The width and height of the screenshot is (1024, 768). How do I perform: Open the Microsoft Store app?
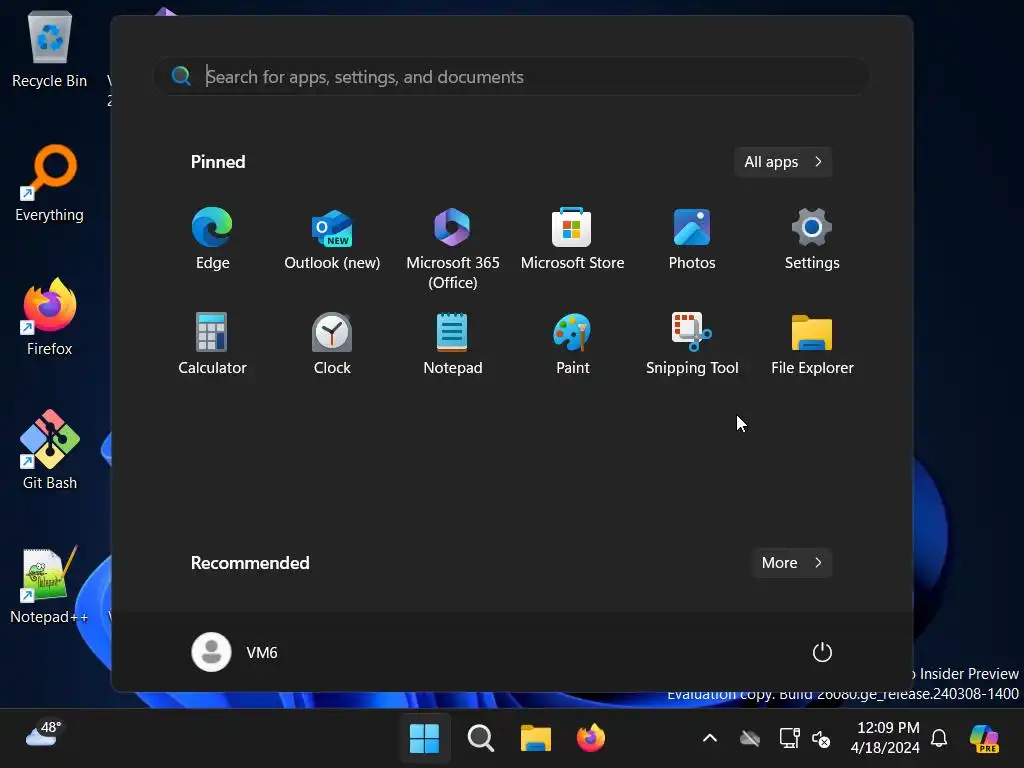click(x=572, y=239)
